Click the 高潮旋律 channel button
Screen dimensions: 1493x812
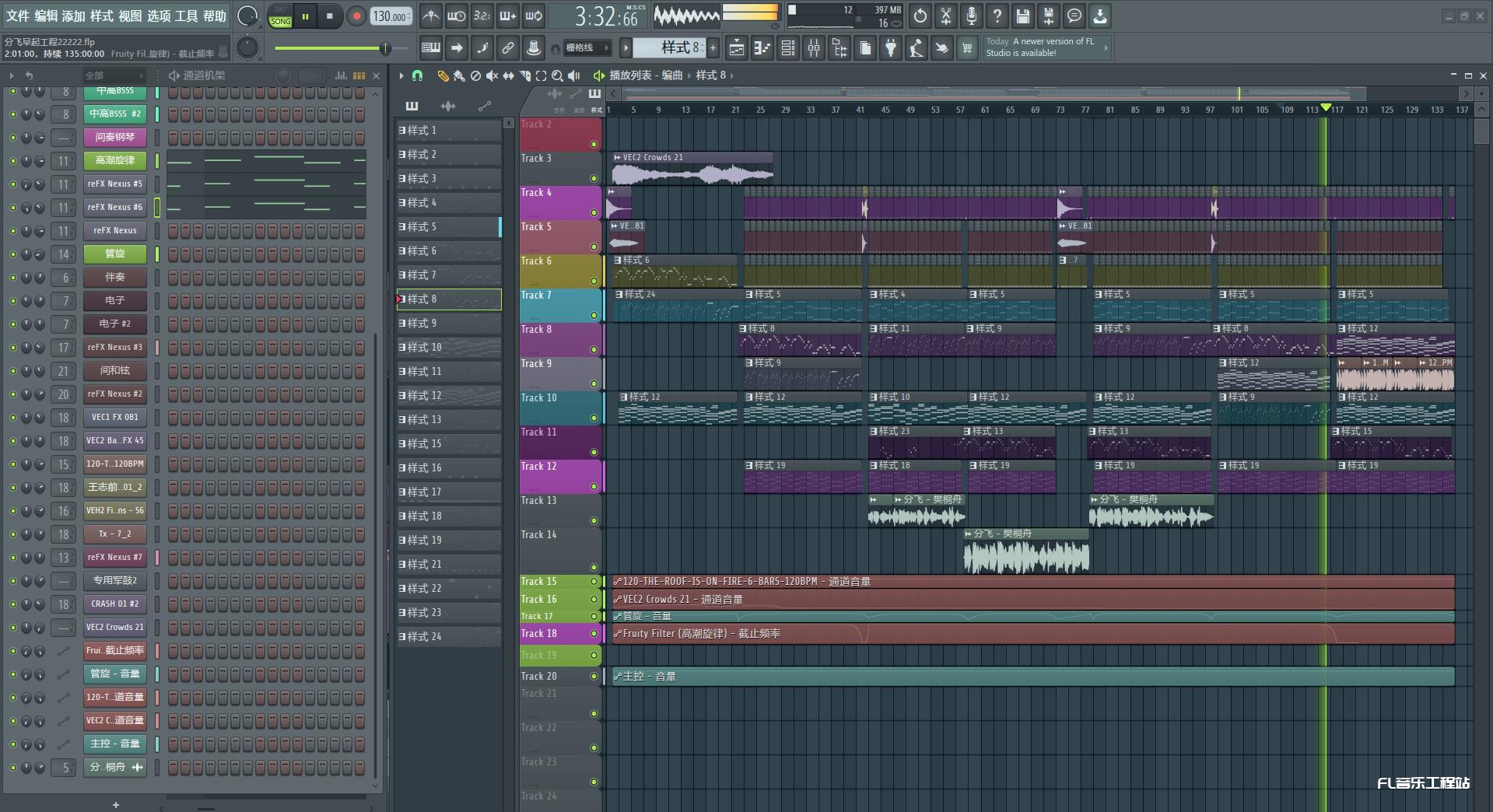click(115, 161)
